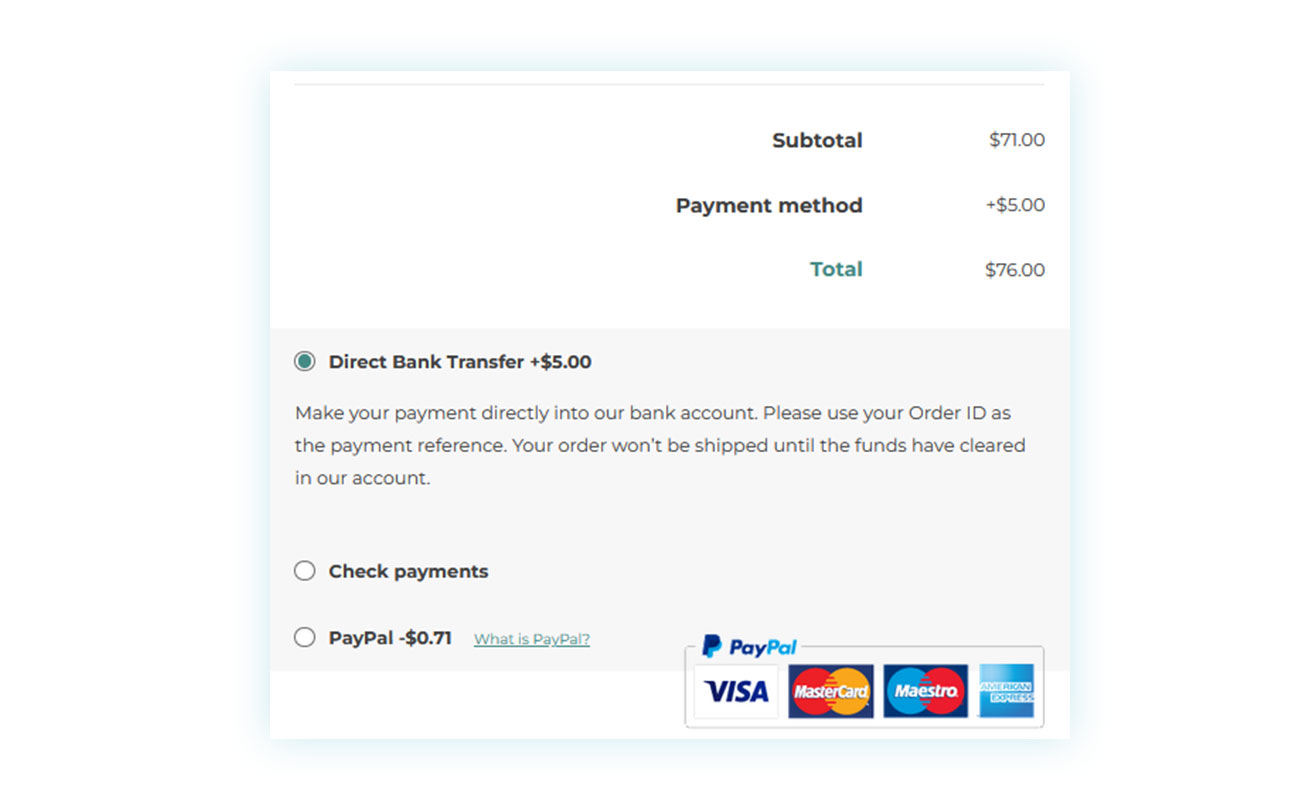Click the Payment method fee +$5.00
This screenshot has height=810, width=1300.
point(1015,205)
